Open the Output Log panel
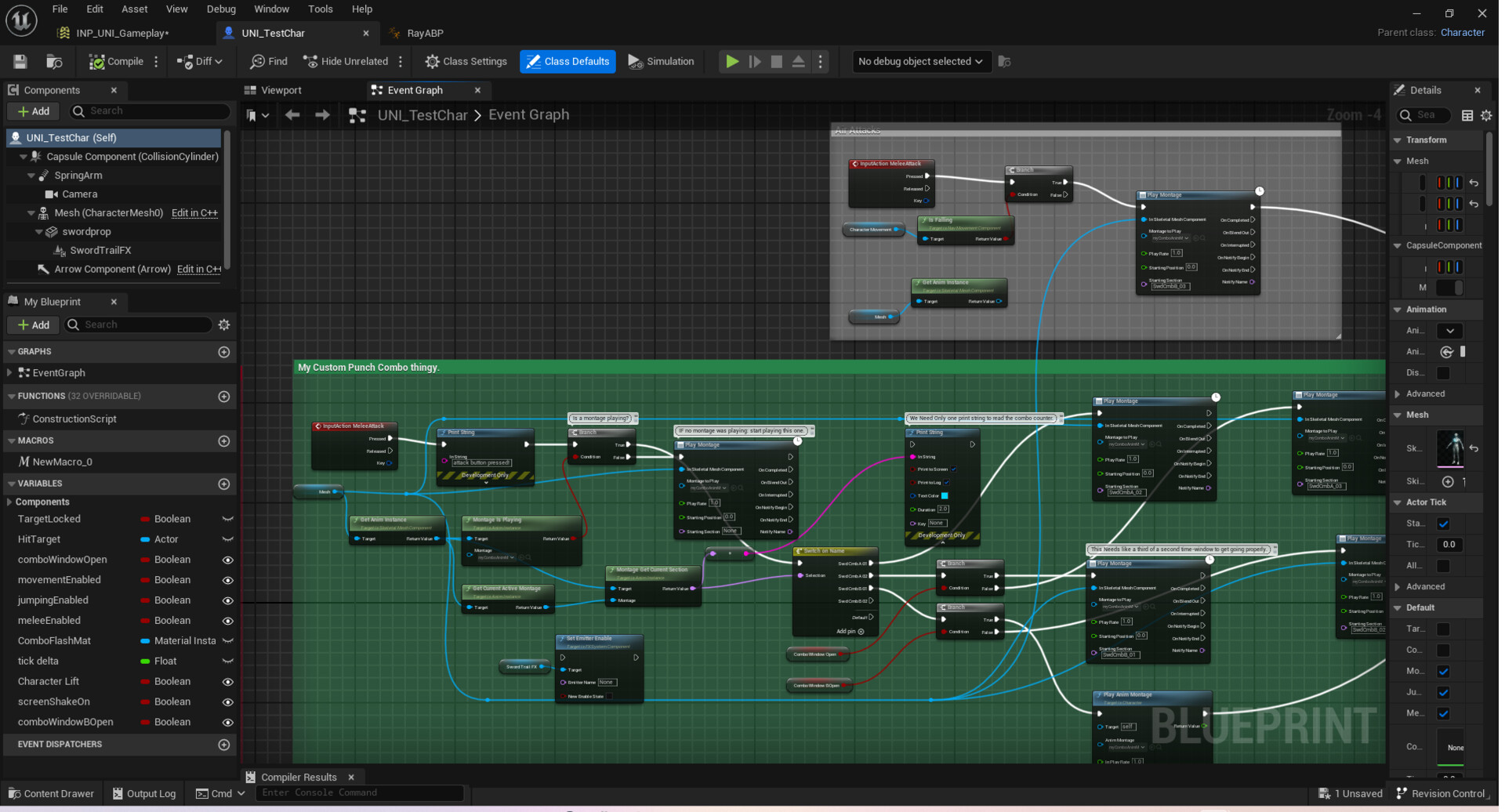The width and height of the screenshot is (1505, 812). point(143,793)
